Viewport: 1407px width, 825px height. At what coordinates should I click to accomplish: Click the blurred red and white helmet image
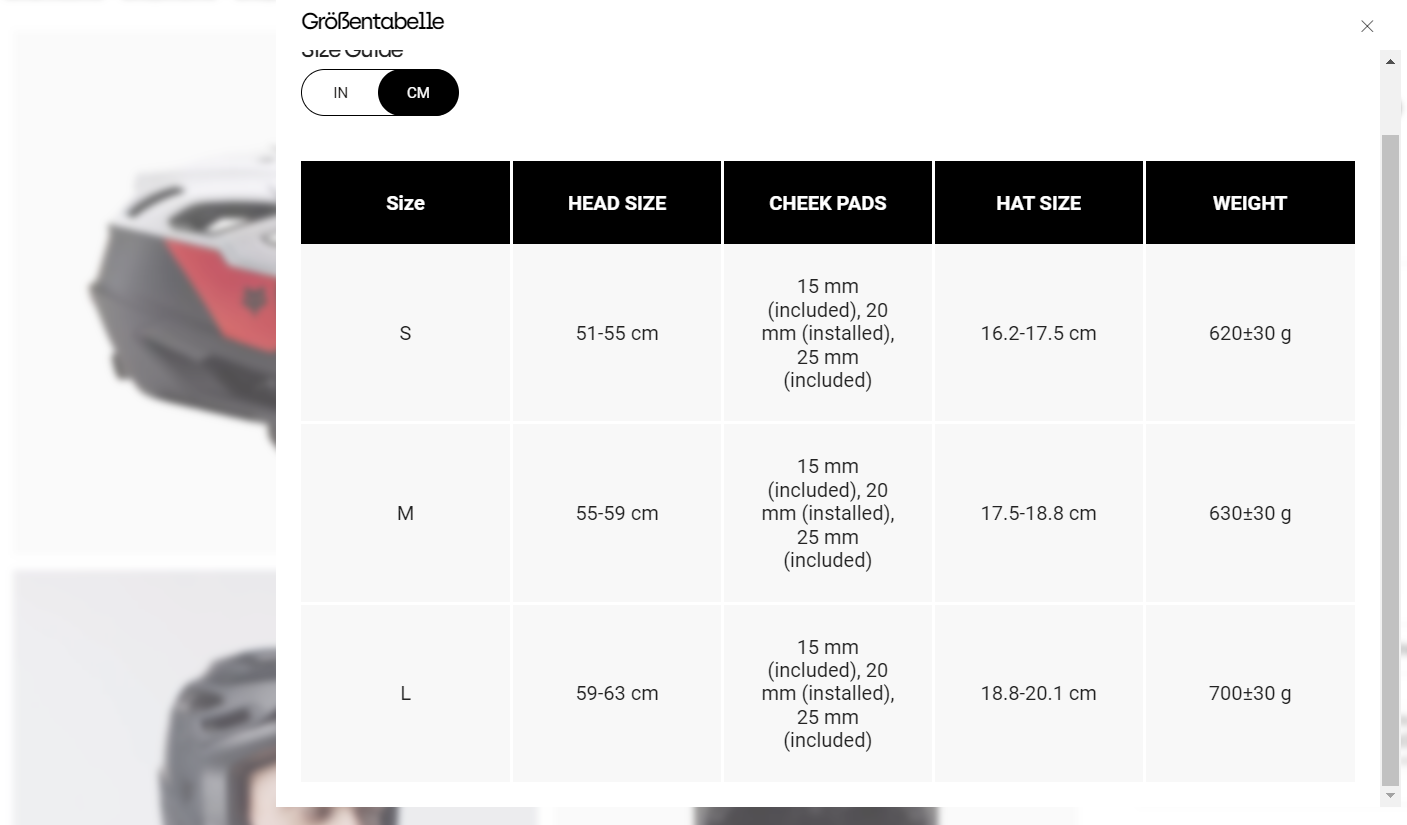point(150,290)
